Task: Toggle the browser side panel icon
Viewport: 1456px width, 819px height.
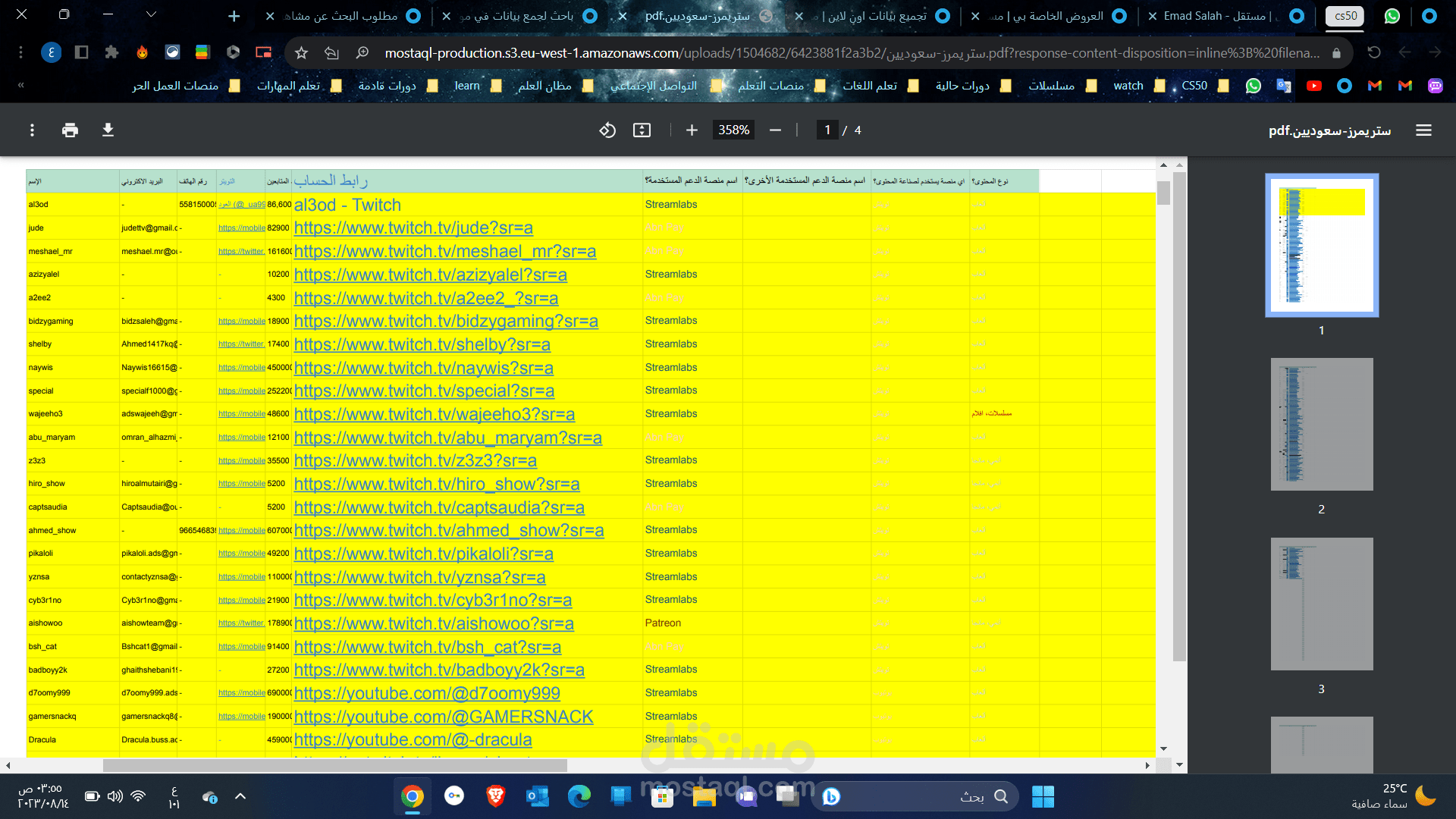Action: click(x=81, y=52)
